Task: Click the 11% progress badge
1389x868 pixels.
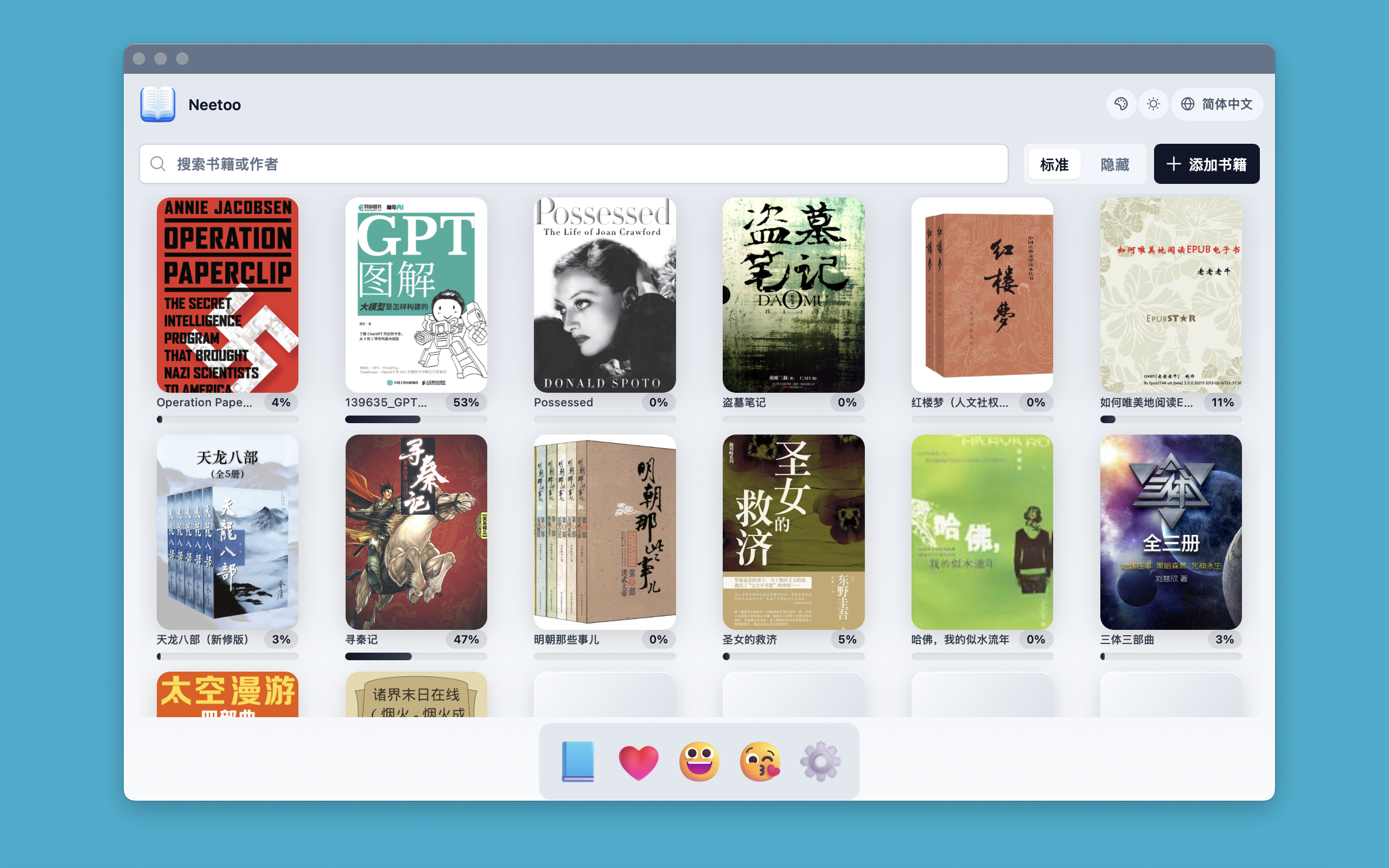Action: point(1222,403)
